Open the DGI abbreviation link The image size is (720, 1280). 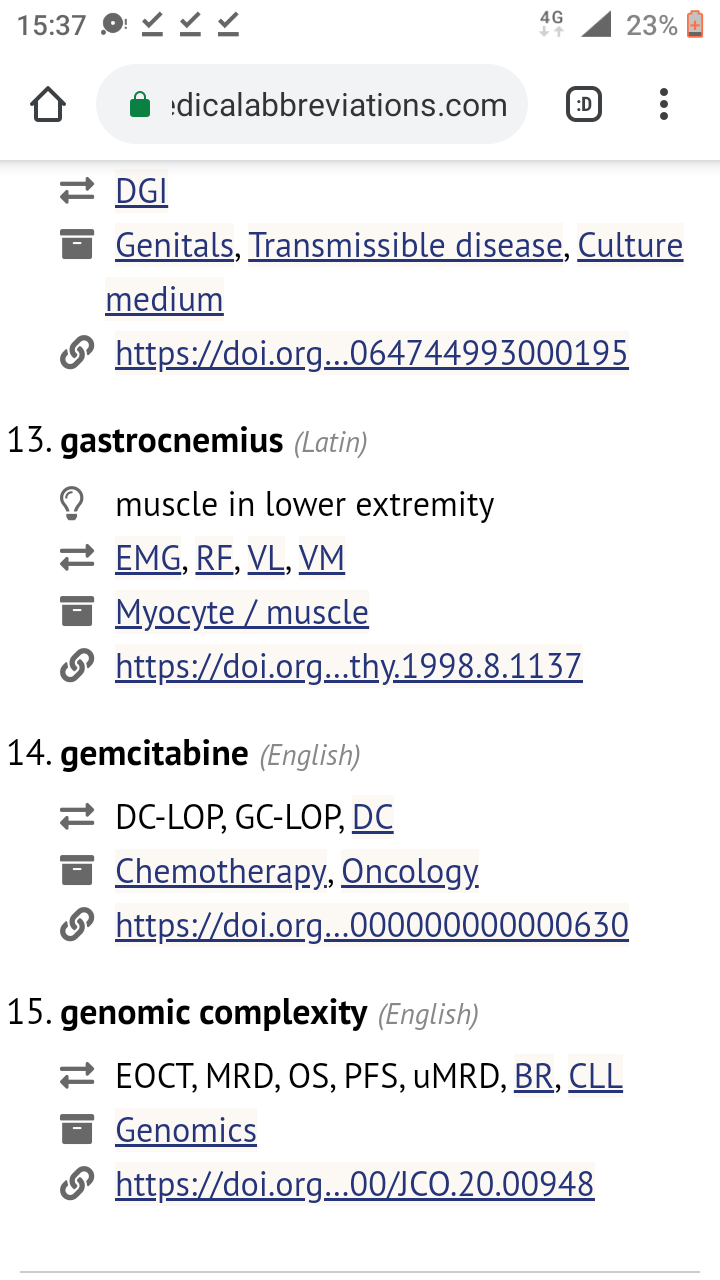(x=141, y=191)
